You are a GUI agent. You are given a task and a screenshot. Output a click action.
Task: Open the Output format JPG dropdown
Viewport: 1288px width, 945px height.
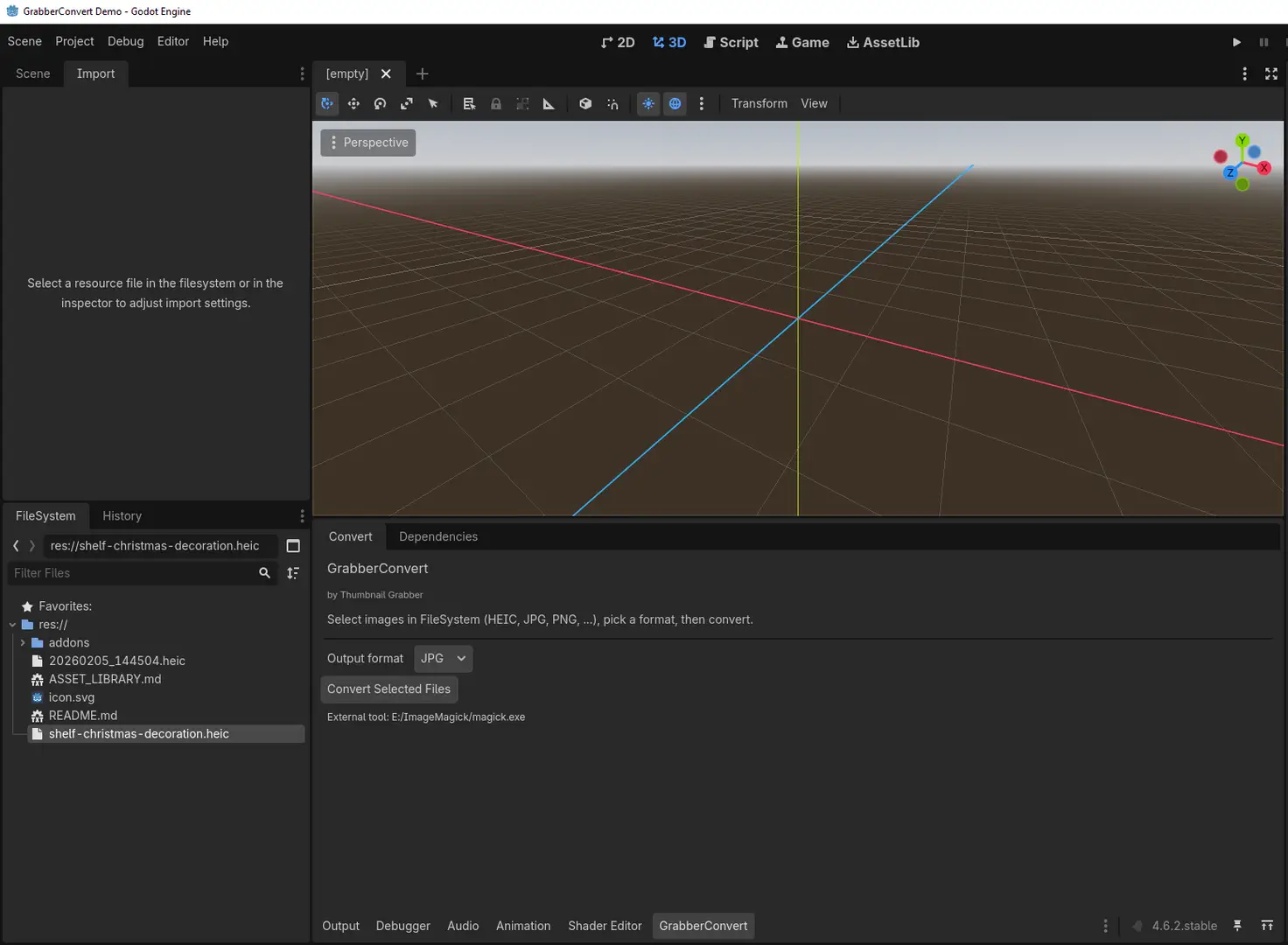coord(443,659)
